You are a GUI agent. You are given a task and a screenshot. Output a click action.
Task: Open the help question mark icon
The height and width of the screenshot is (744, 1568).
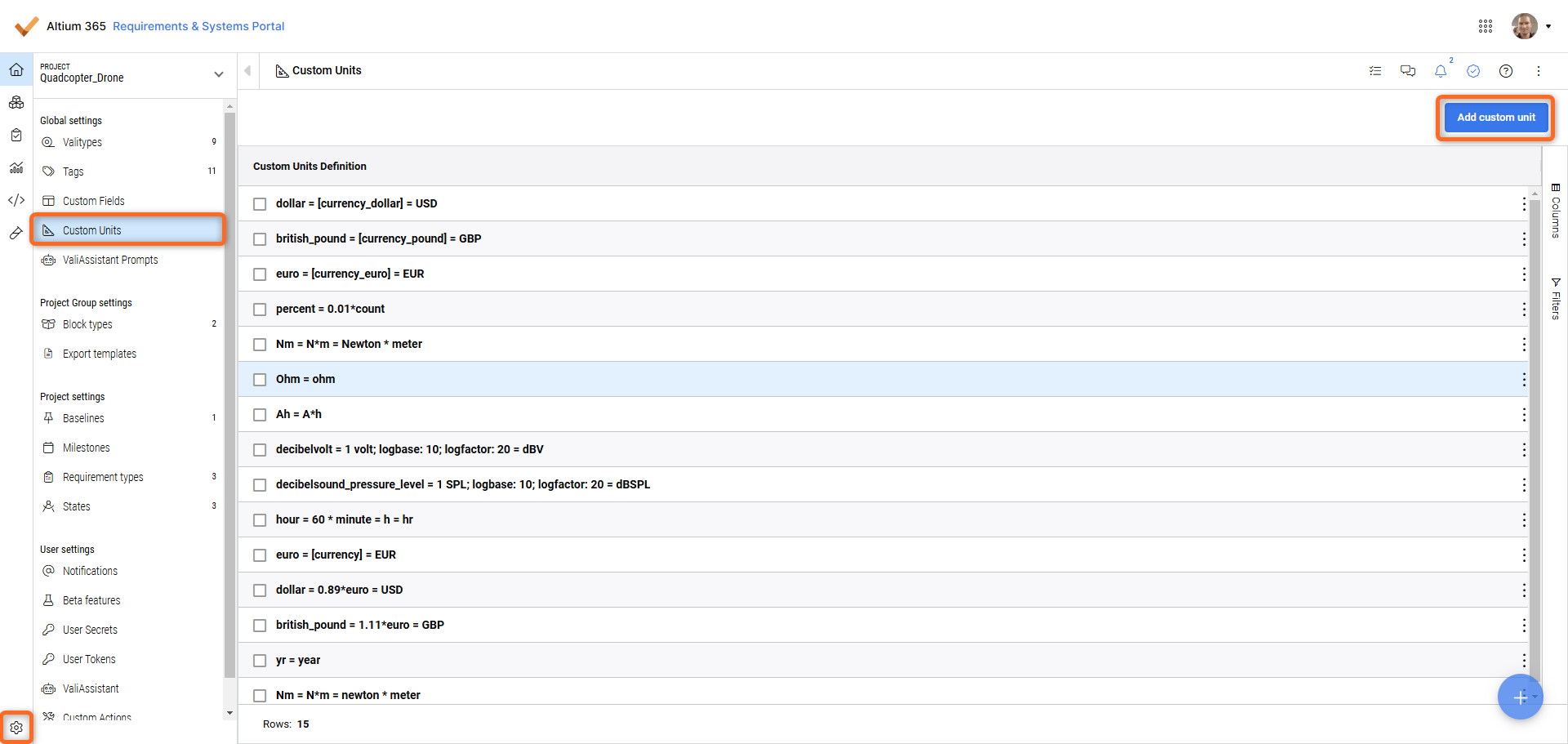point(1506,71)
